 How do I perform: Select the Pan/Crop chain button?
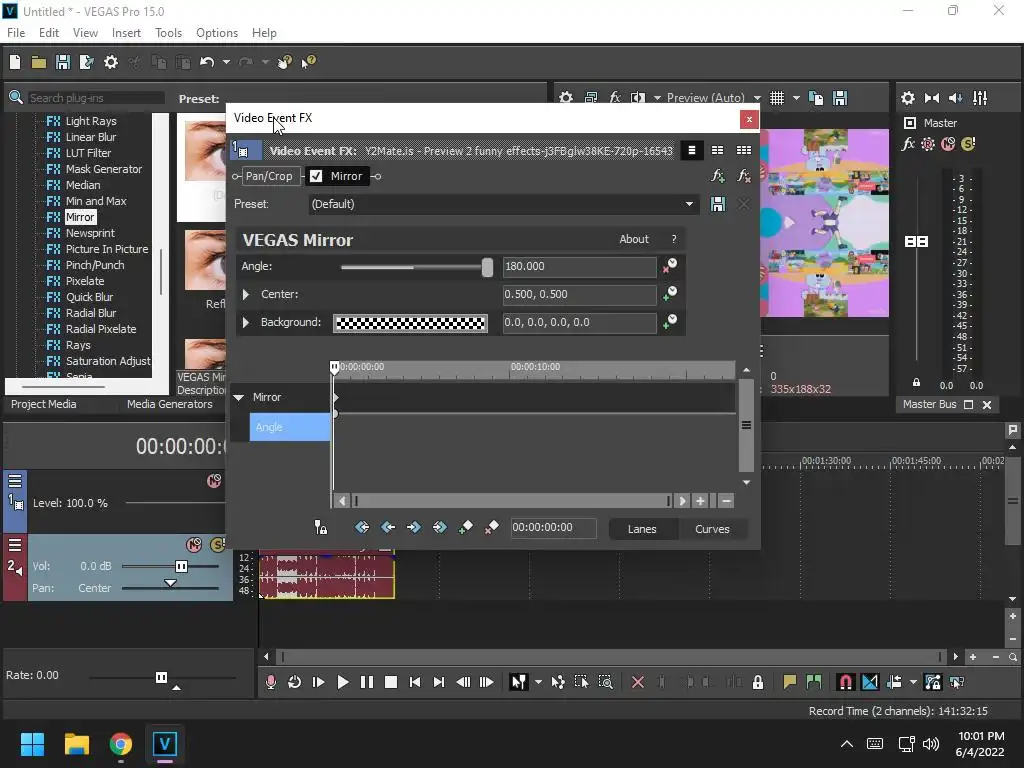click(269, 176)
